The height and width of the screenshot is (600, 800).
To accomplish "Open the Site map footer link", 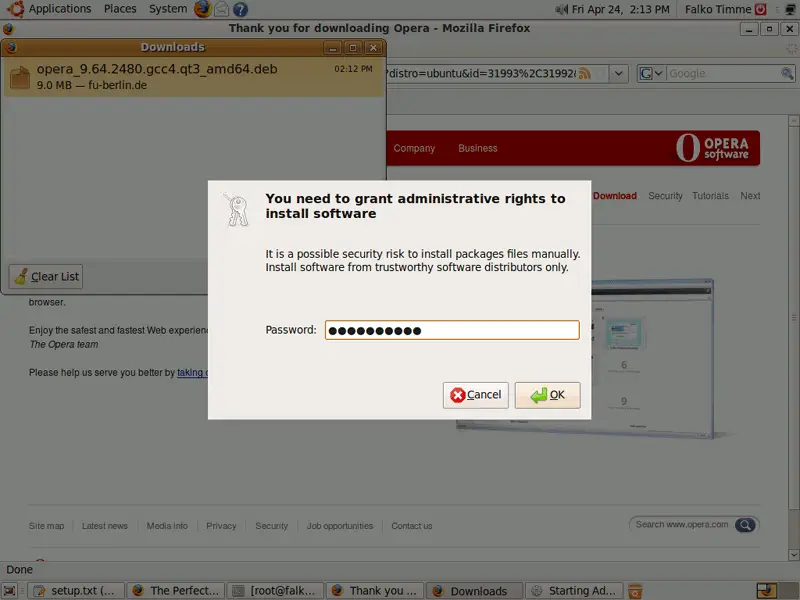I will pyautogui.click(x=46, y=526).
